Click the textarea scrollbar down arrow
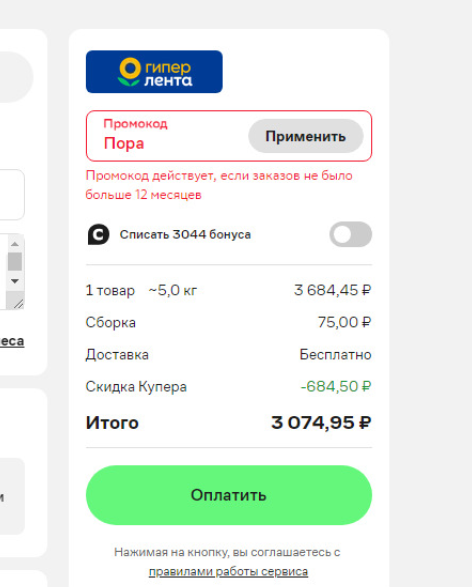 point(15,281)
